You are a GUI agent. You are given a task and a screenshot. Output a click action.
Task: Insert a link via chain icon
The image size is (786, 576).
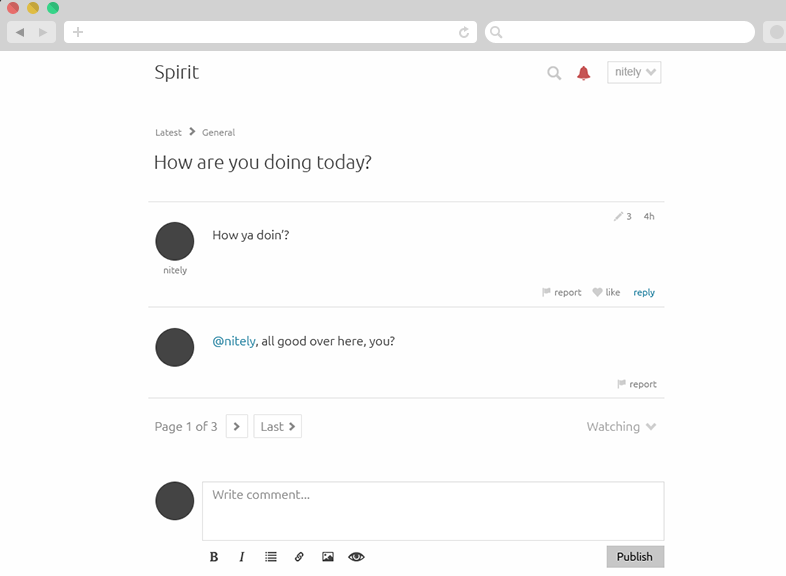point(299,557)
